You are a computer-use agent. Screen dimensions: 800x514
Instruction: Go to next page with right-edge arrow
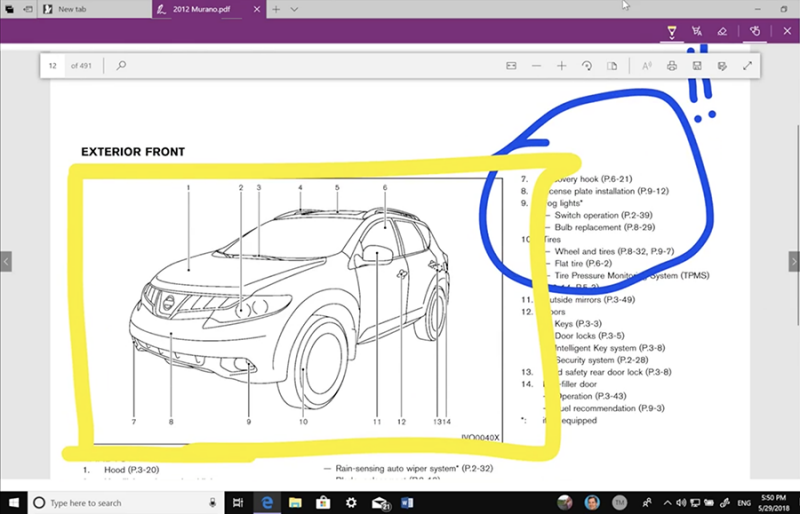tap(794, 261)
